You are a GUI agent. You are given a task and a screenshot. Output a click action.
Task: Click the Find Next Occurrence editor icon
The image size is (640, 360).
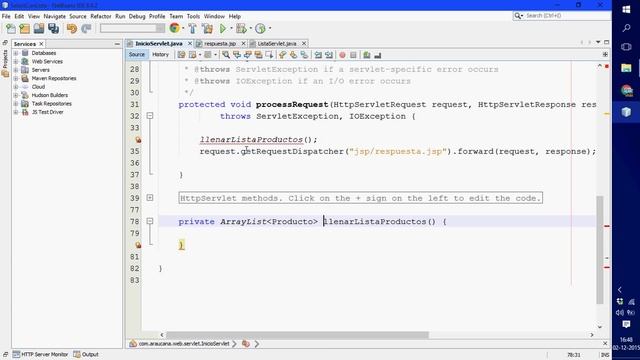click(x=248, y=55)
